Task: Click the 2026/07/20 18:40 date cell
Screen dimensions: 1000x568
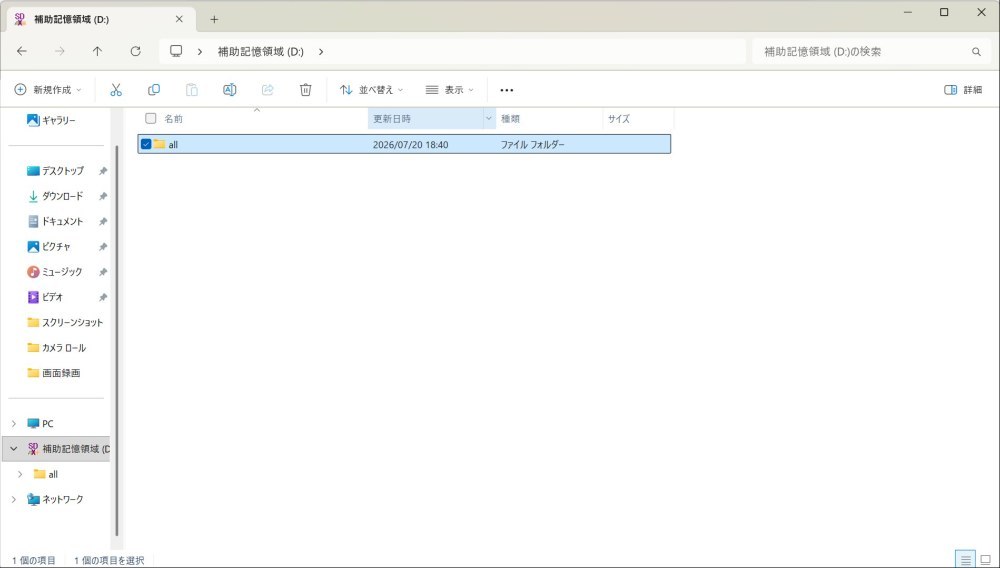Action: point(410,145)
